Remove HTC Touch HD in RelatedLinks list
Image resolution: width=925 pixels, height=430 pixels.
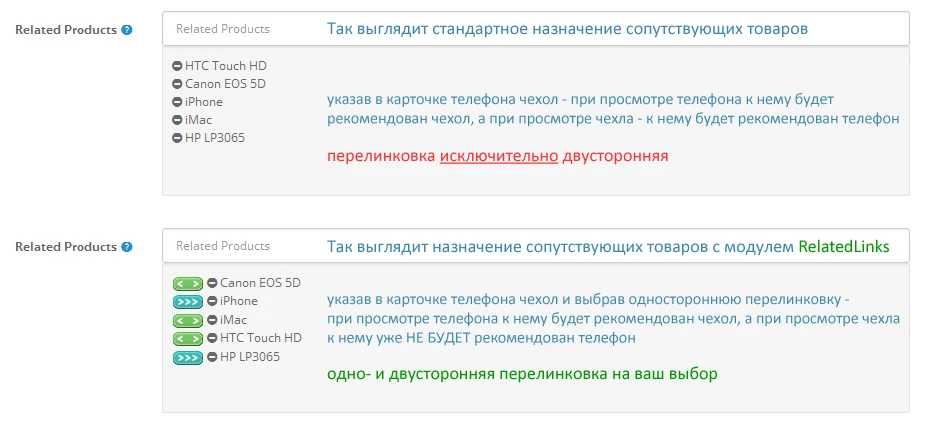click(x=212, y=339)
